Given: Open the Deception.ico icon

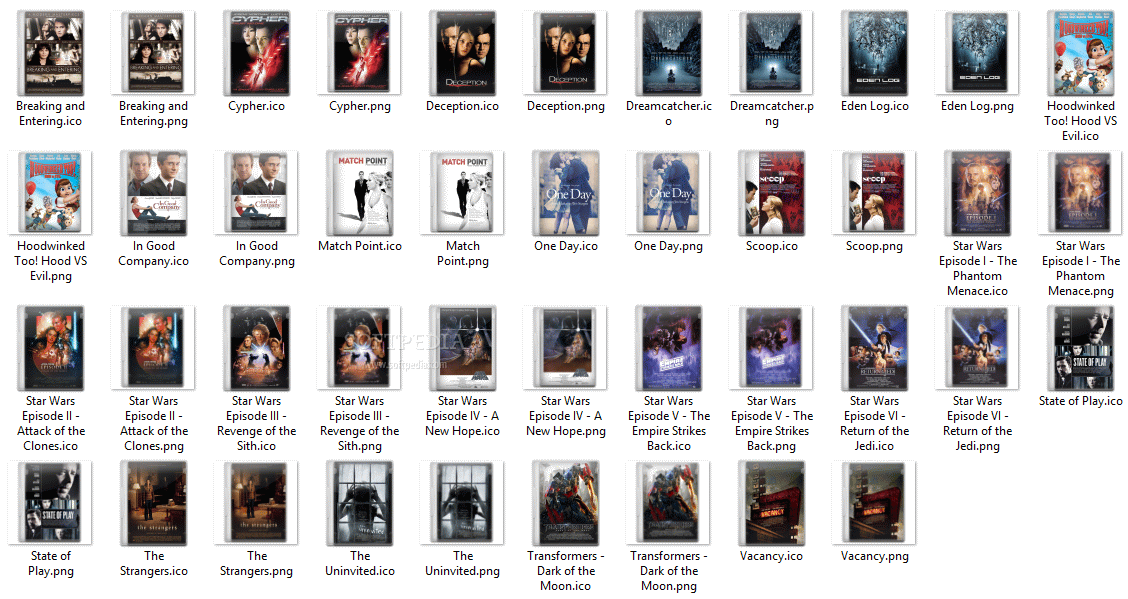Looking at the screenshot, I should point(463,52).
